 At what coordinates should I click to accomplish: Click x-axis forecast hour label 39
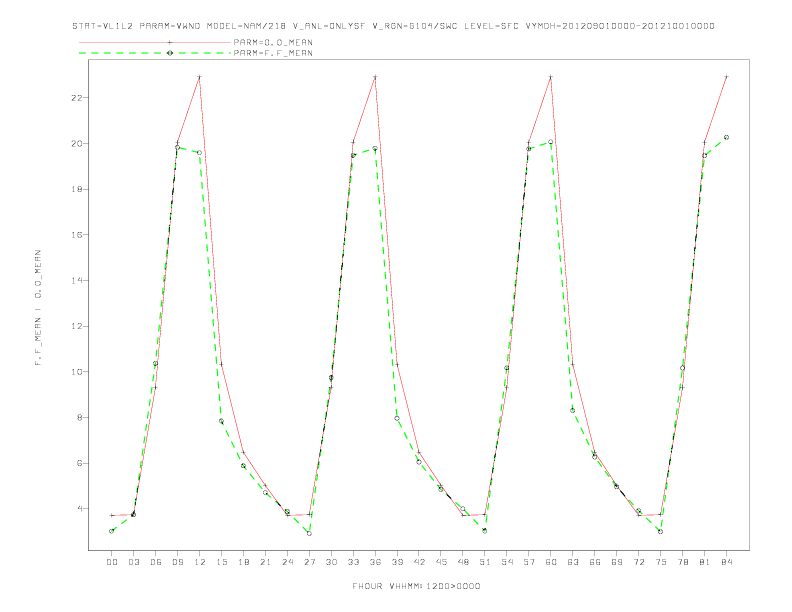click(397, 562)
